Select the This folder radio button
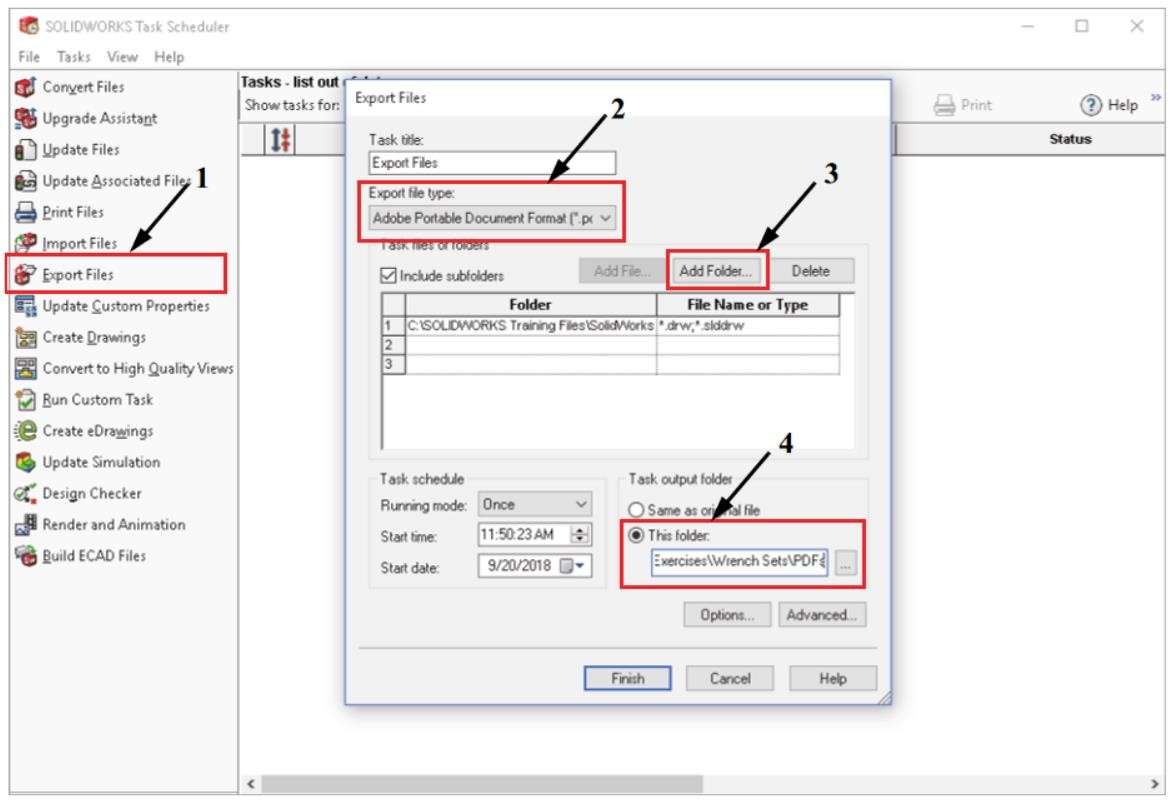The image size is (1168, 800). [x=635, y=536]
